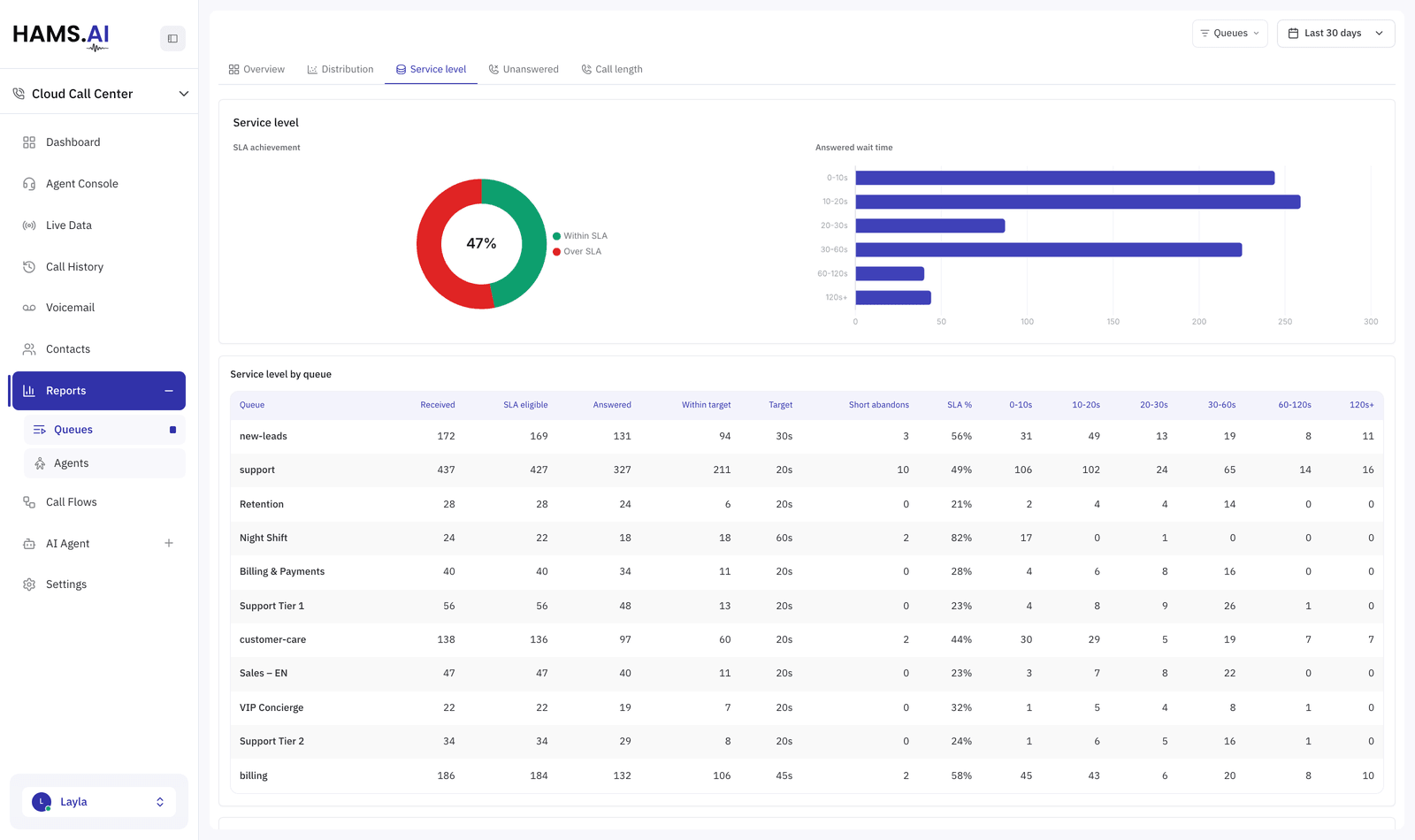Sort by the Within target column header
This screenshot has height=840, width=1415.
coord(706,405)
